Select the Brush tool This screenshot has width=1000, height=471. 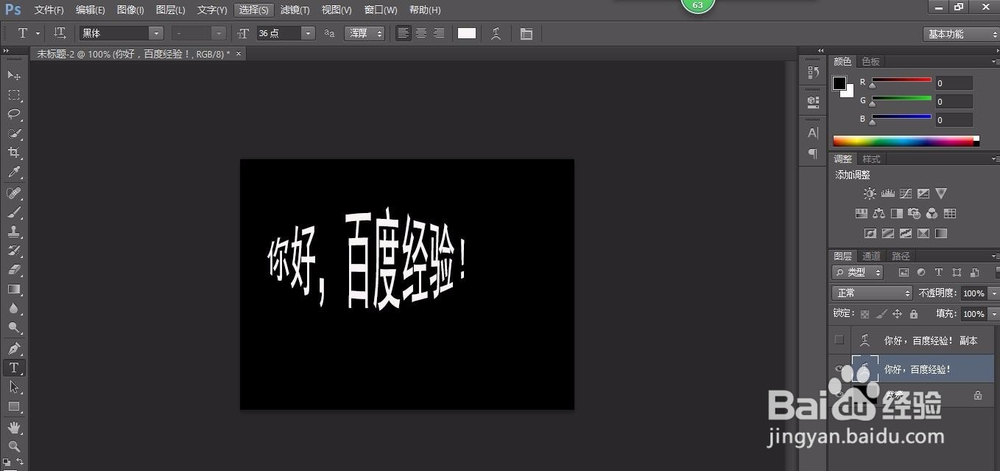tap(14, 212)
